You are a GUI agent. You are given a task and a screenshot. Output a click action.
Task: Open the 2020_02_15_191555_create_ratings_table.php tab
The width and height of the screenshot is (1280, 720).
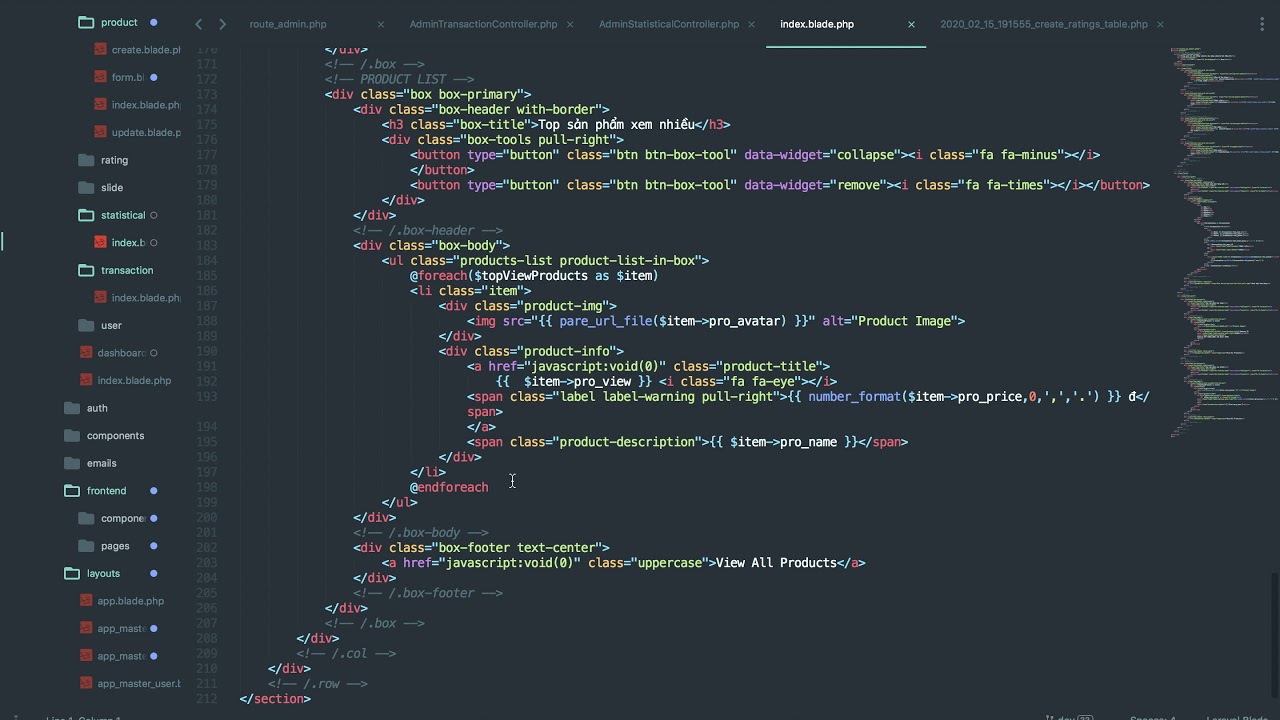1044,24
